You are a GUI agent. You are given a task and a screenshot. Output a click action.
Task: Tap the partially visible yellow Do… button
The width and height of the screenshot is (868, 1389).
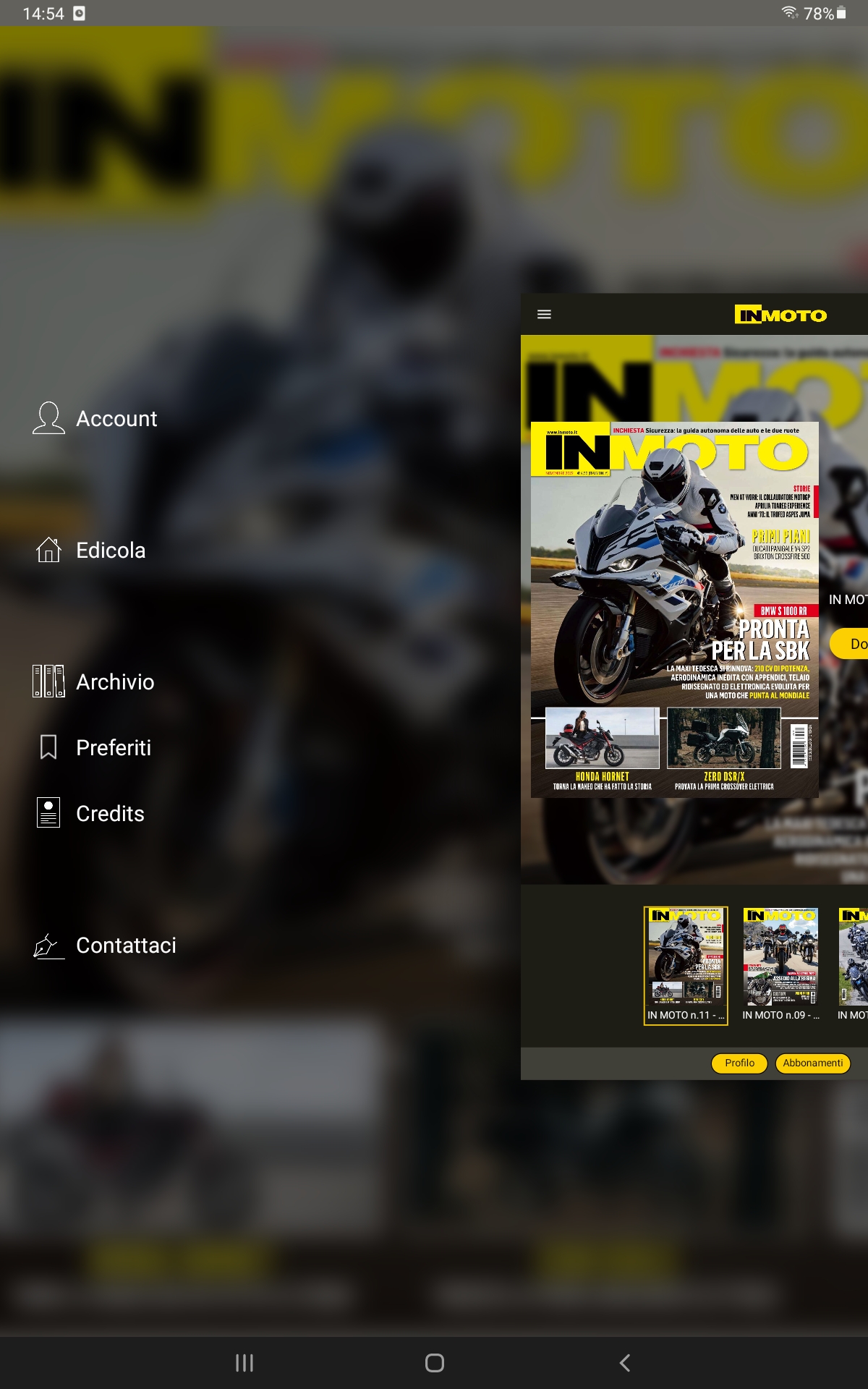[849, 644]
